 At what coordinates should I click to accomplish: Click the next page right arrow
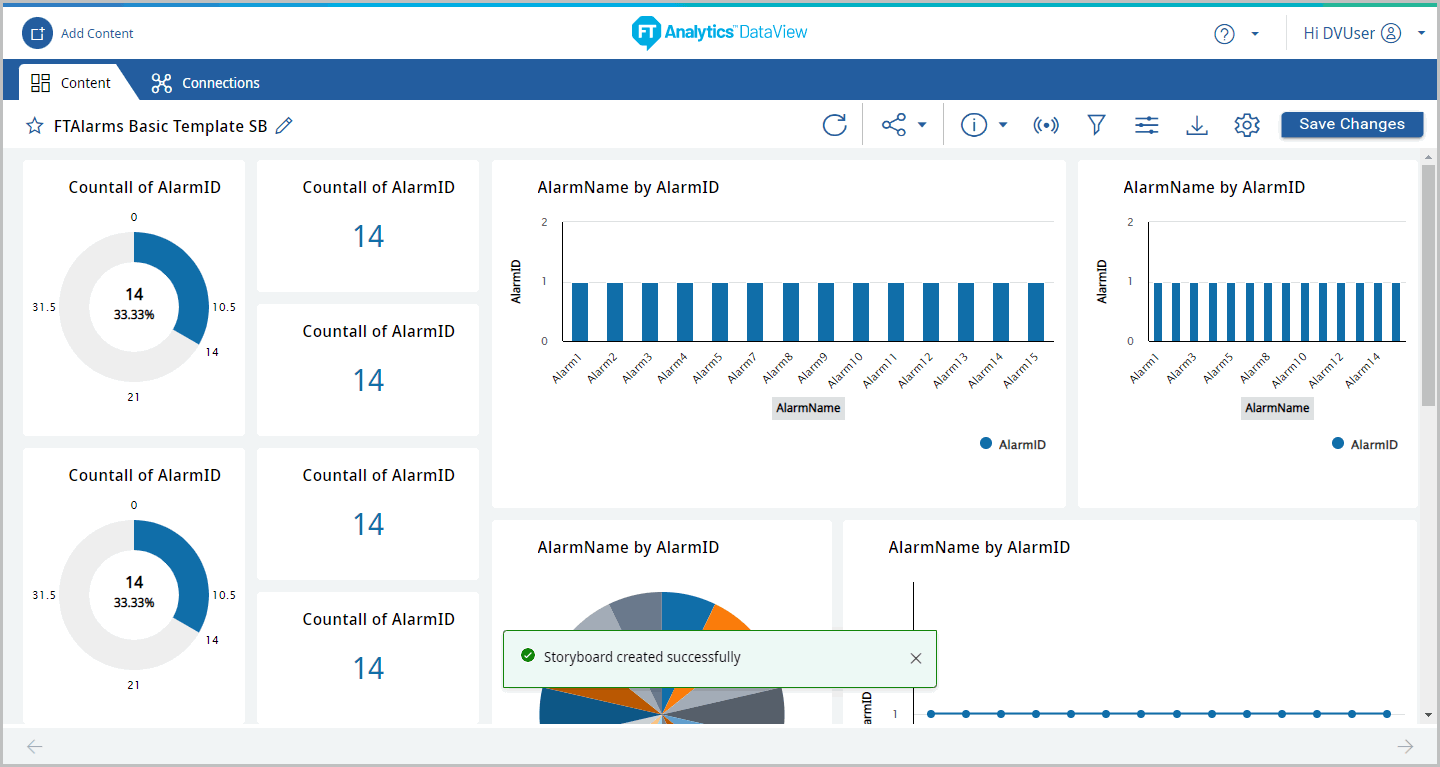[1405, 746]
